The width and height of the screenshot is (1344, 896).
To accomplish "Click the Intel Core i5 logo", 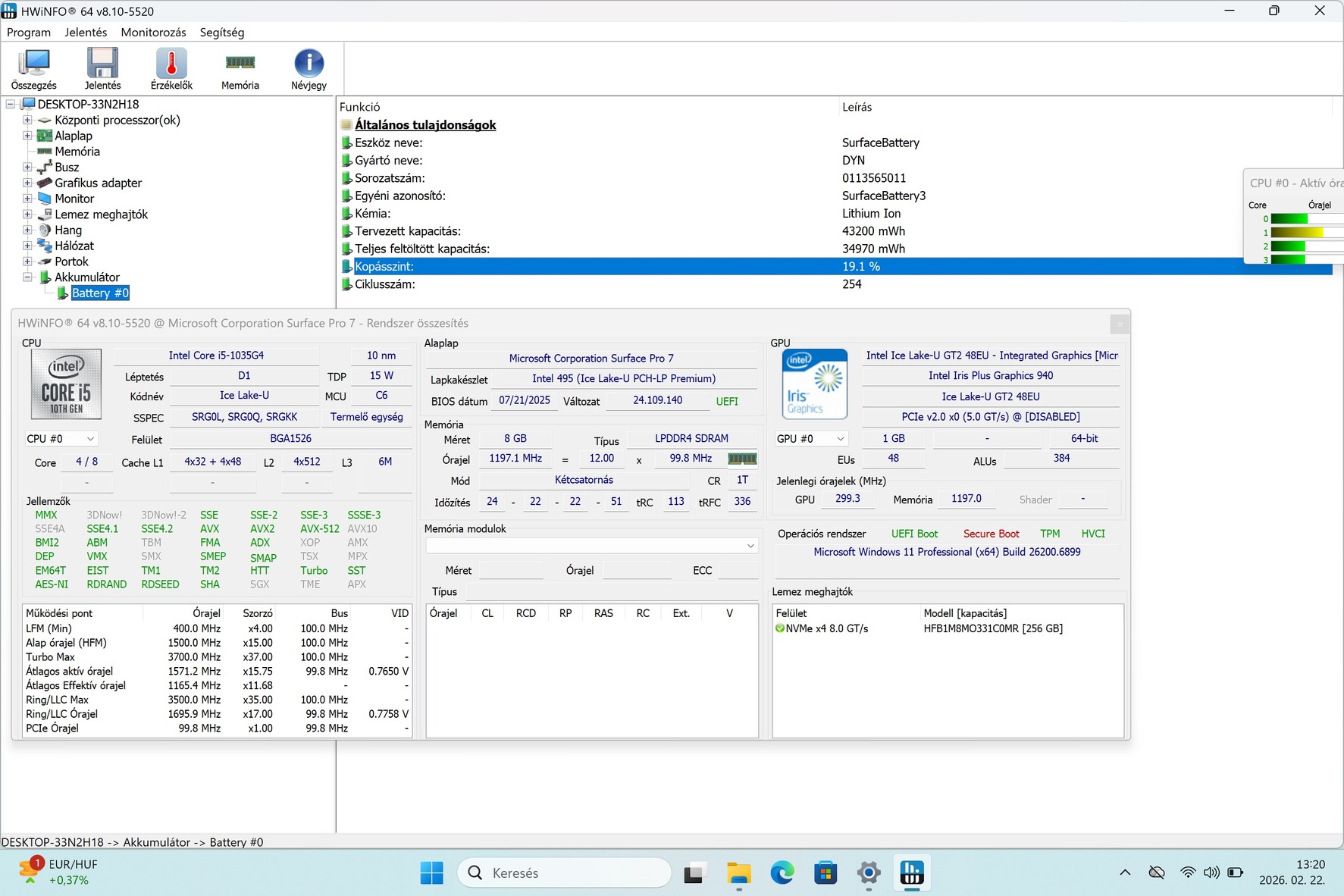I will coord(66,384).
